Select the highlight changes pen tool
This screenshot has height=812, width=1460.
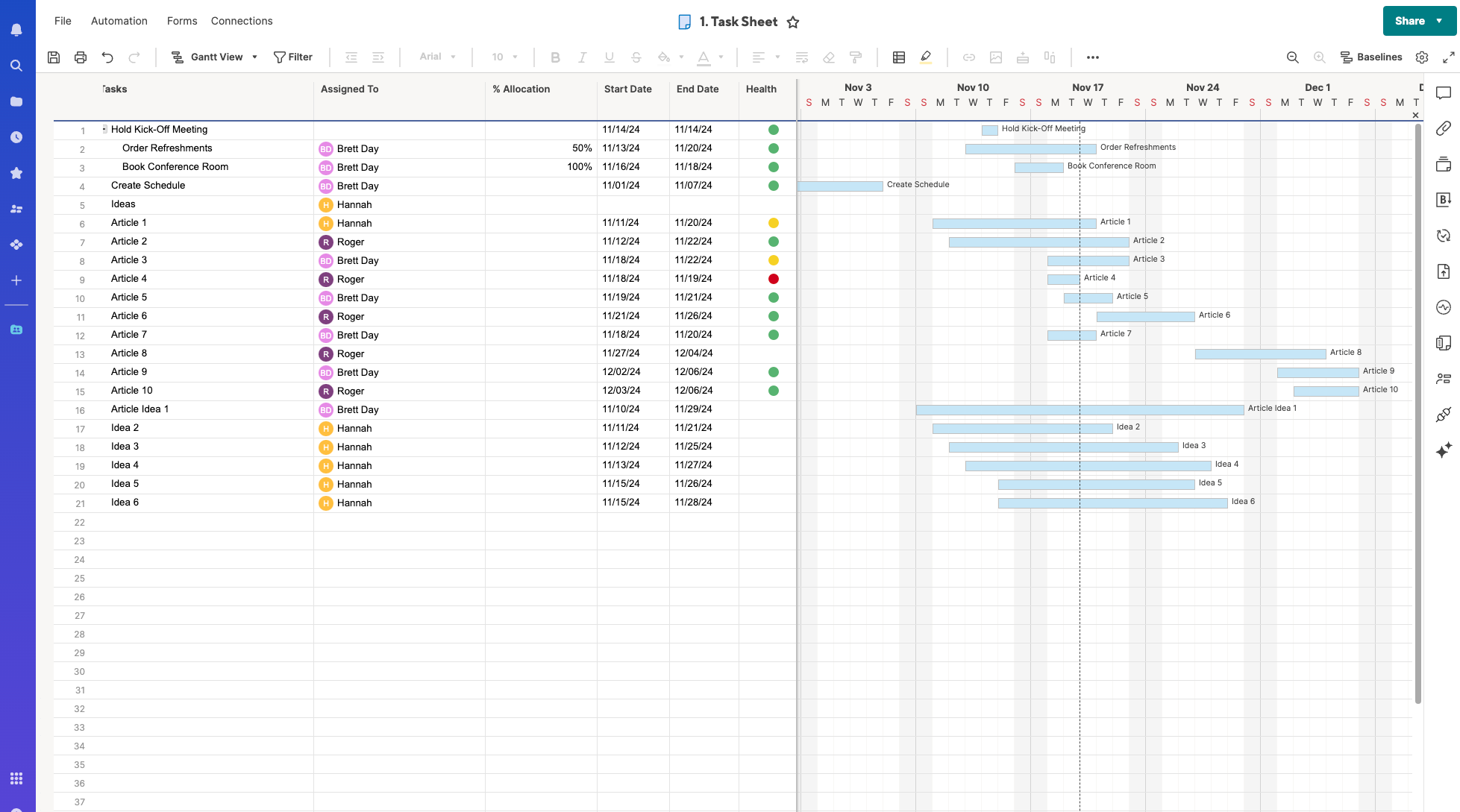[926, 57]
